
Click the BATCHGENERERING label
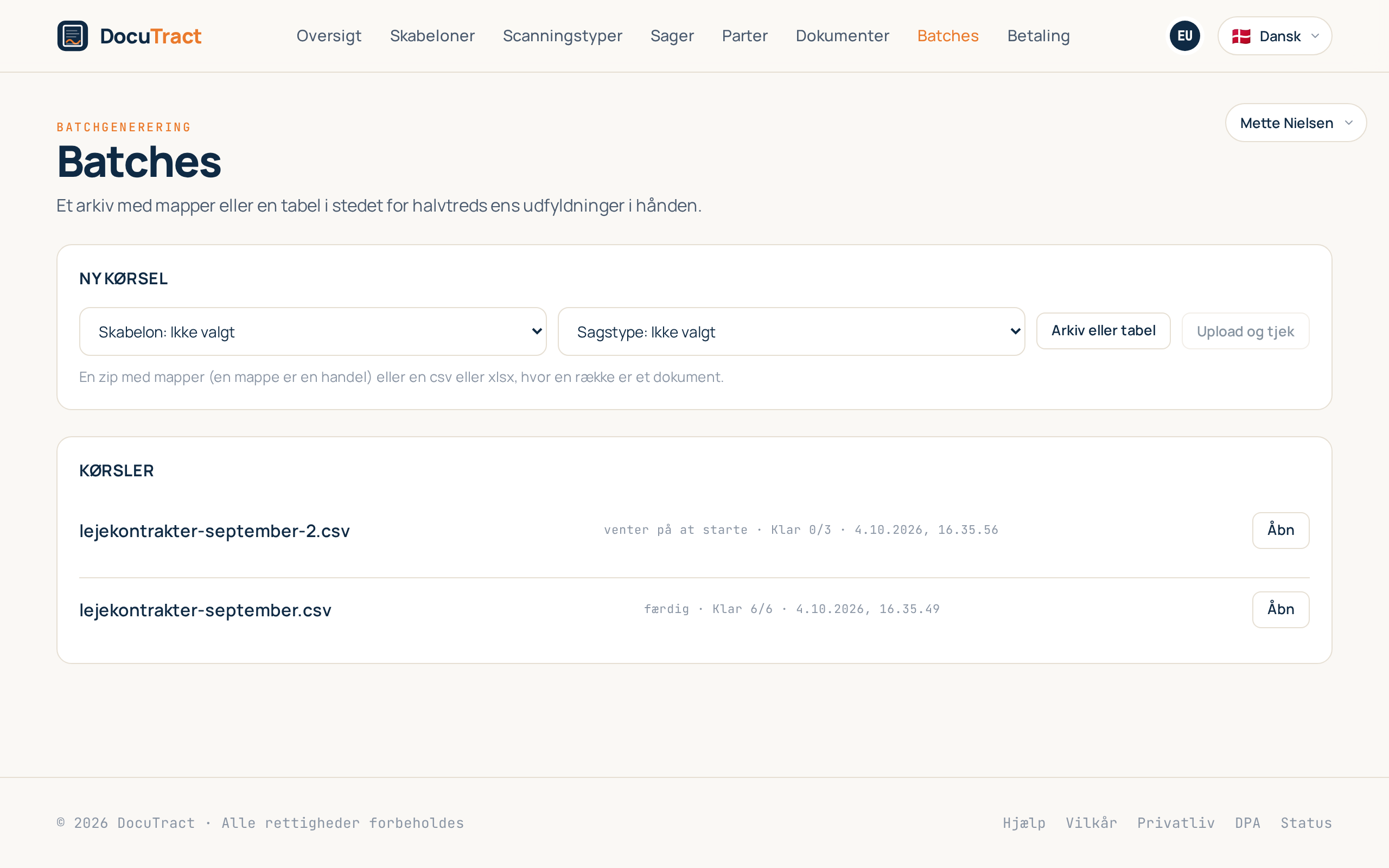[124, 127]
